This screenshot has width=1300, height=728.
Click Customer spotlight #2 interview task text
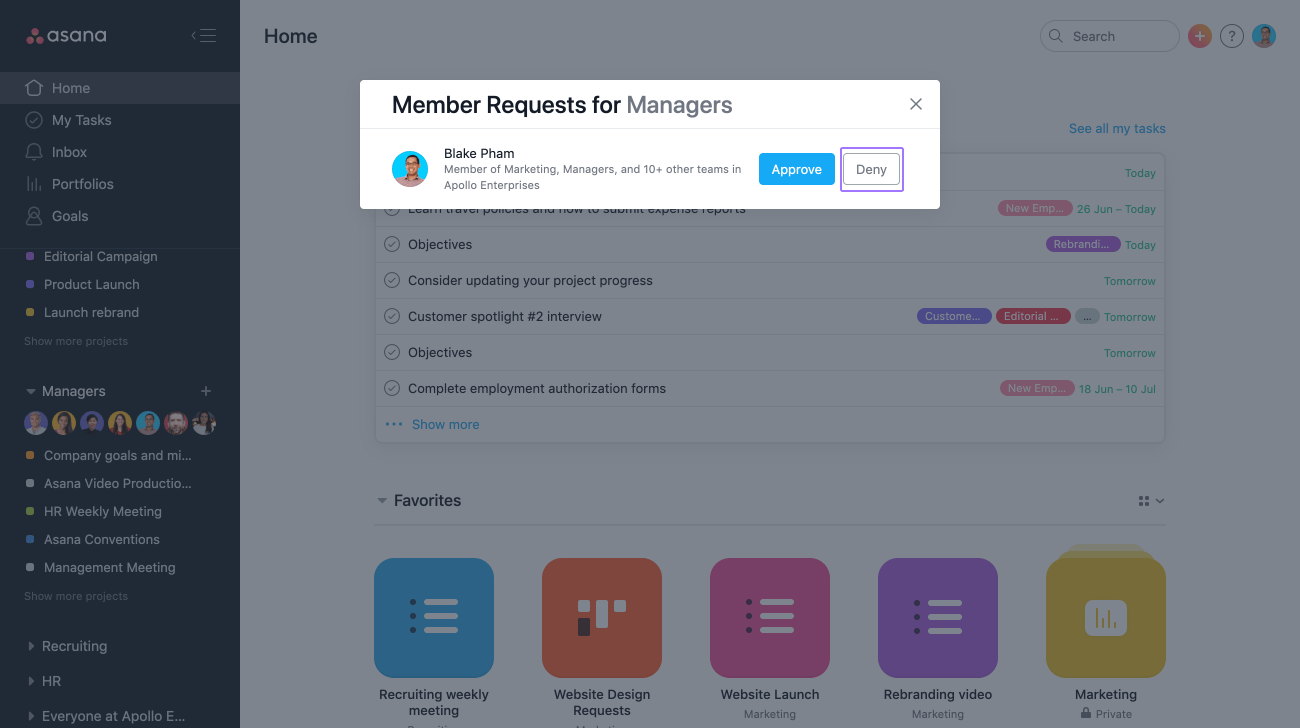coord(505,316)
